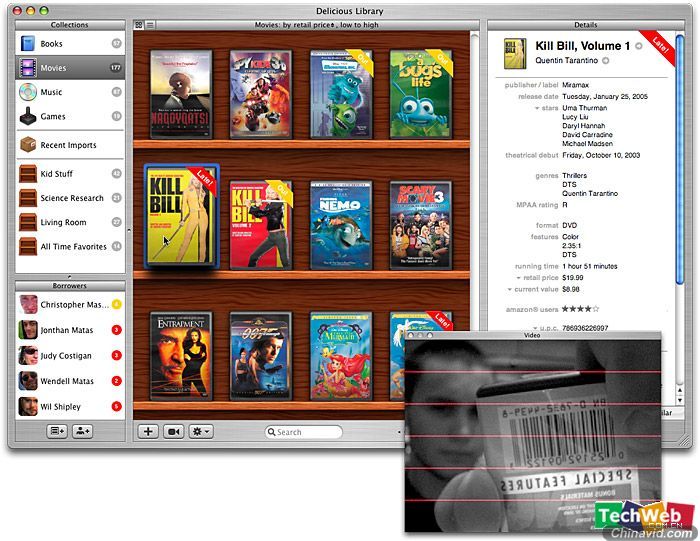Select the Monsters, Inc. cover
Screen dimensions: 700x541
tap(342, 94)
